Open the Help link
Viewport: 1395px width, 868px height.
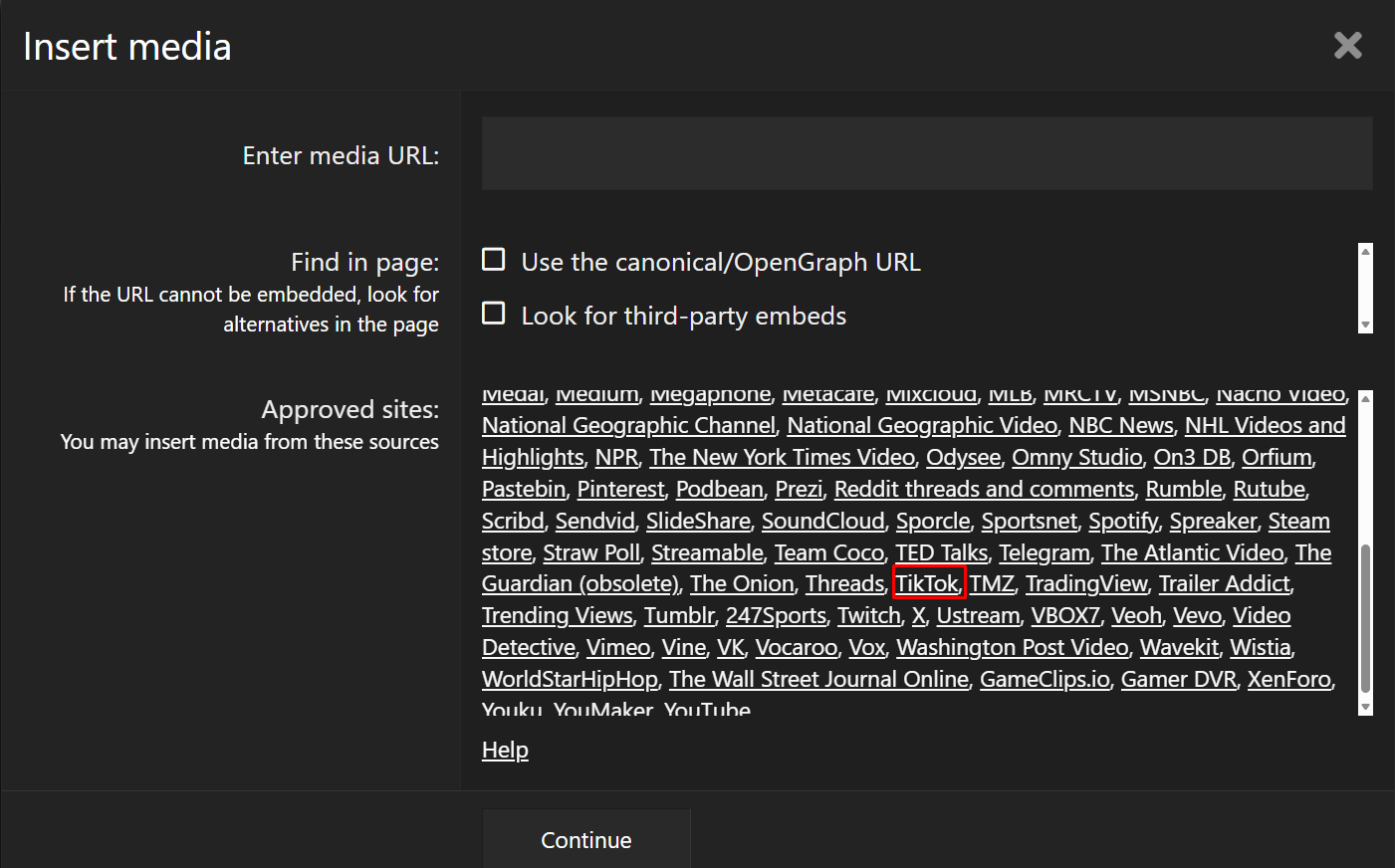click(x=505, y=751)
